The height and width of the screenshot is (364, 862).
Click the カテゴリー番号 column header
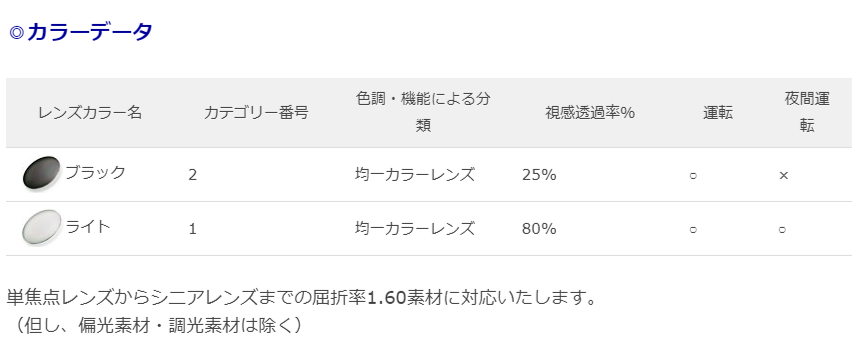(x=256, y=113)
